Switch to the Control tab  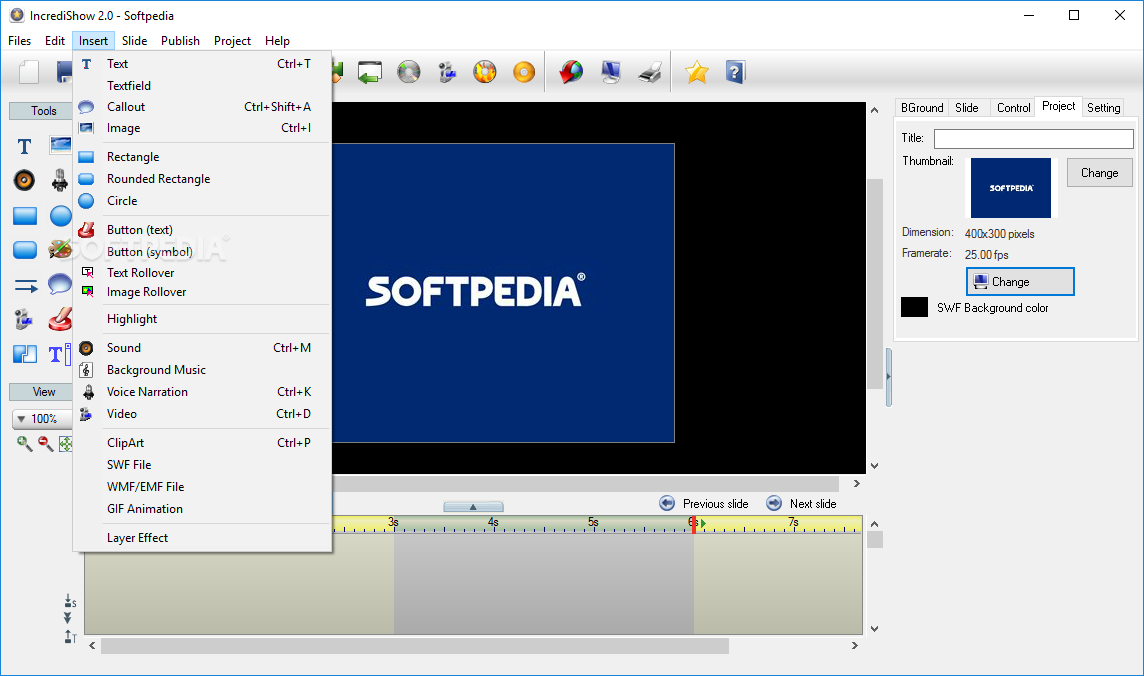tap(1013, 108)
